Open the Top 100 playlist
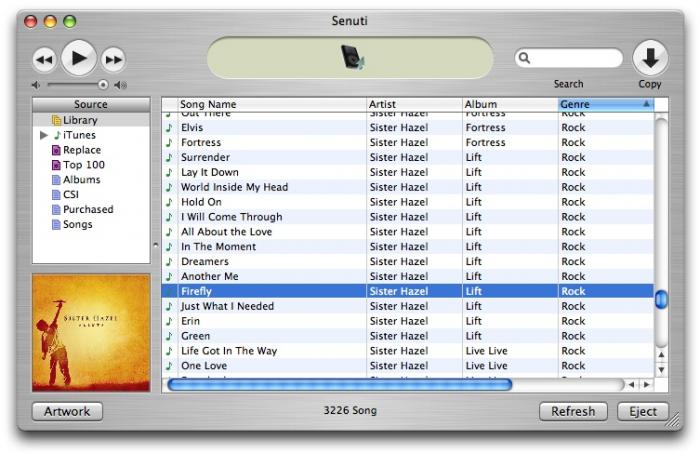The height and width of the screenshot is (453, 700). click(x=83, y=165)
